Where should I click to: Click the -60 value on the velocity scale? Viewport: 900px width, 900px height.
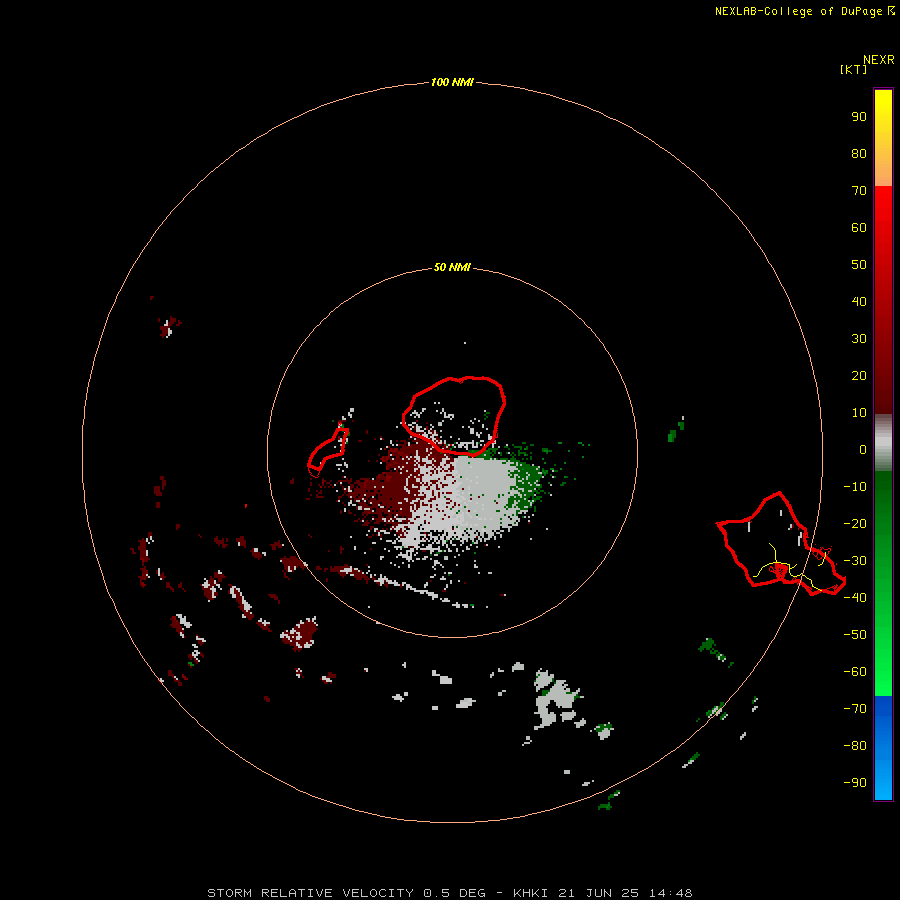[855, 672]
